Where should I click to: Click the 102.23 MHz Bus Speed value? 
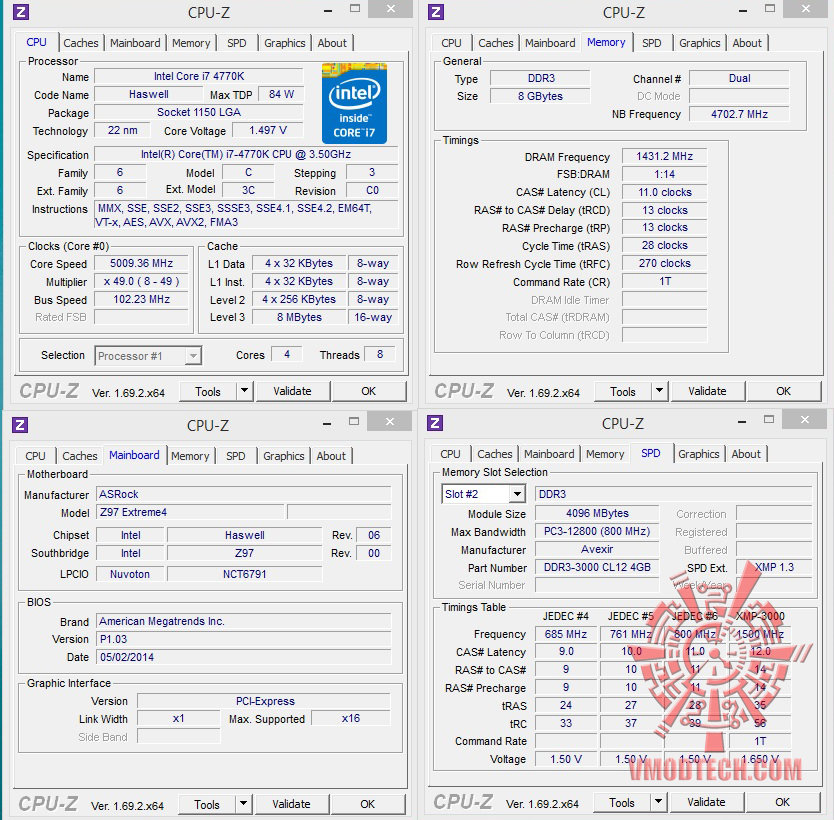(141, 299)
